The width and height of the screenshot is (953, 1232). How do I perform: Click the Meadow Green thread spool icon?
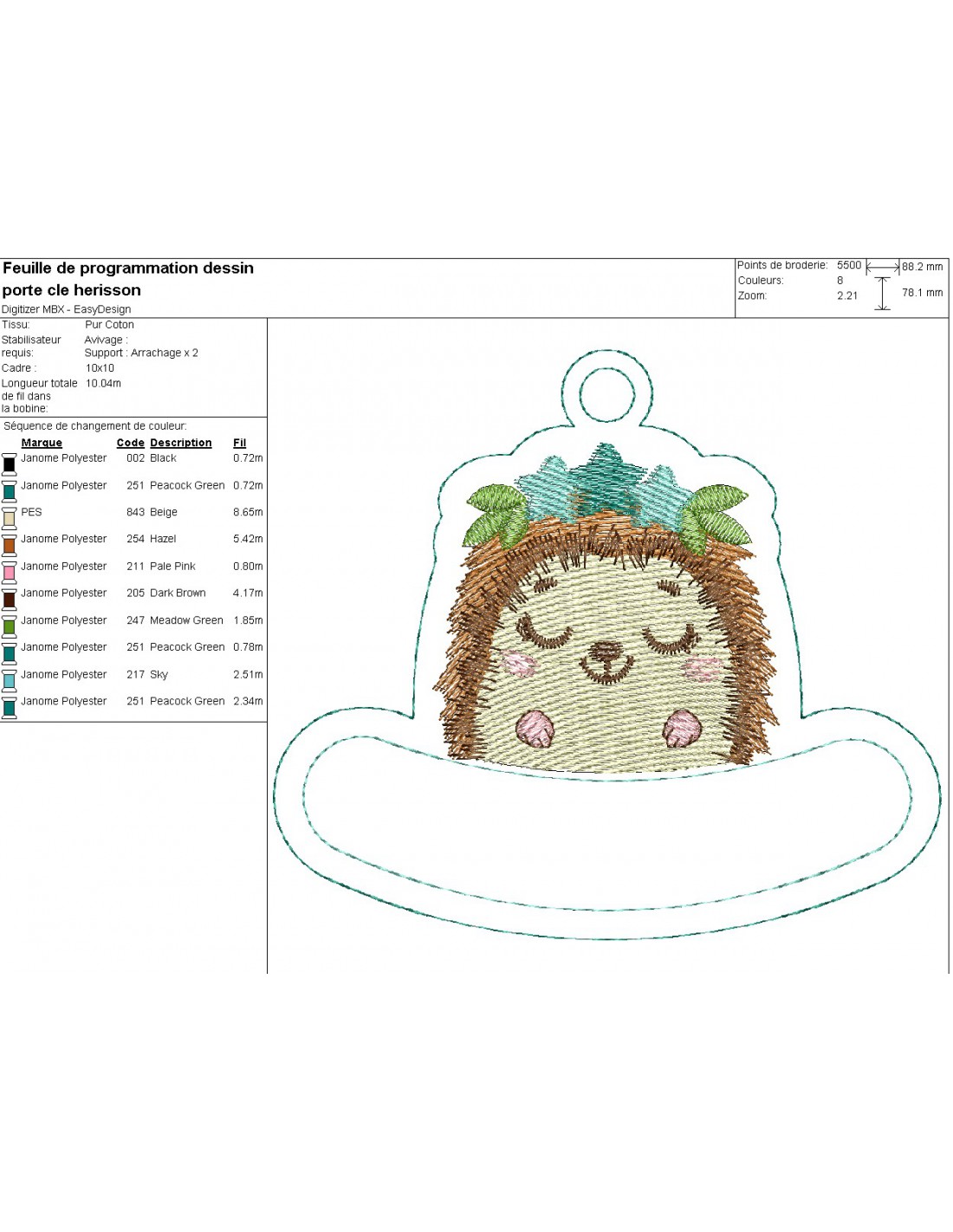pos(9,626)
